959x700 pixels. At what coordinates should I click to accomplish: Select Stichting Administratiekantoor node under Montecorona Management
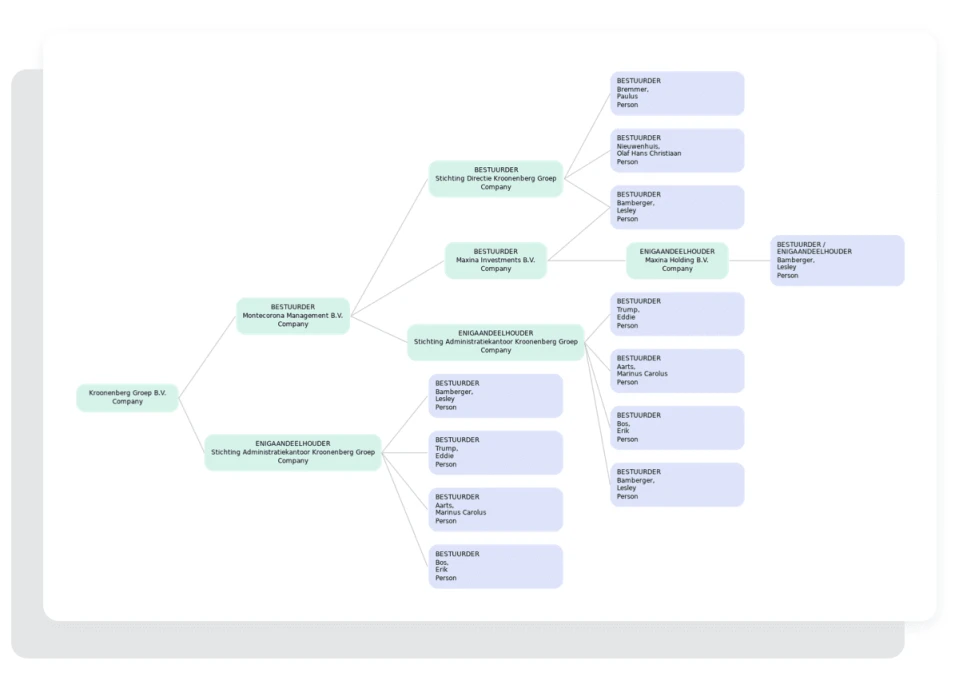[x=496, y=342]
